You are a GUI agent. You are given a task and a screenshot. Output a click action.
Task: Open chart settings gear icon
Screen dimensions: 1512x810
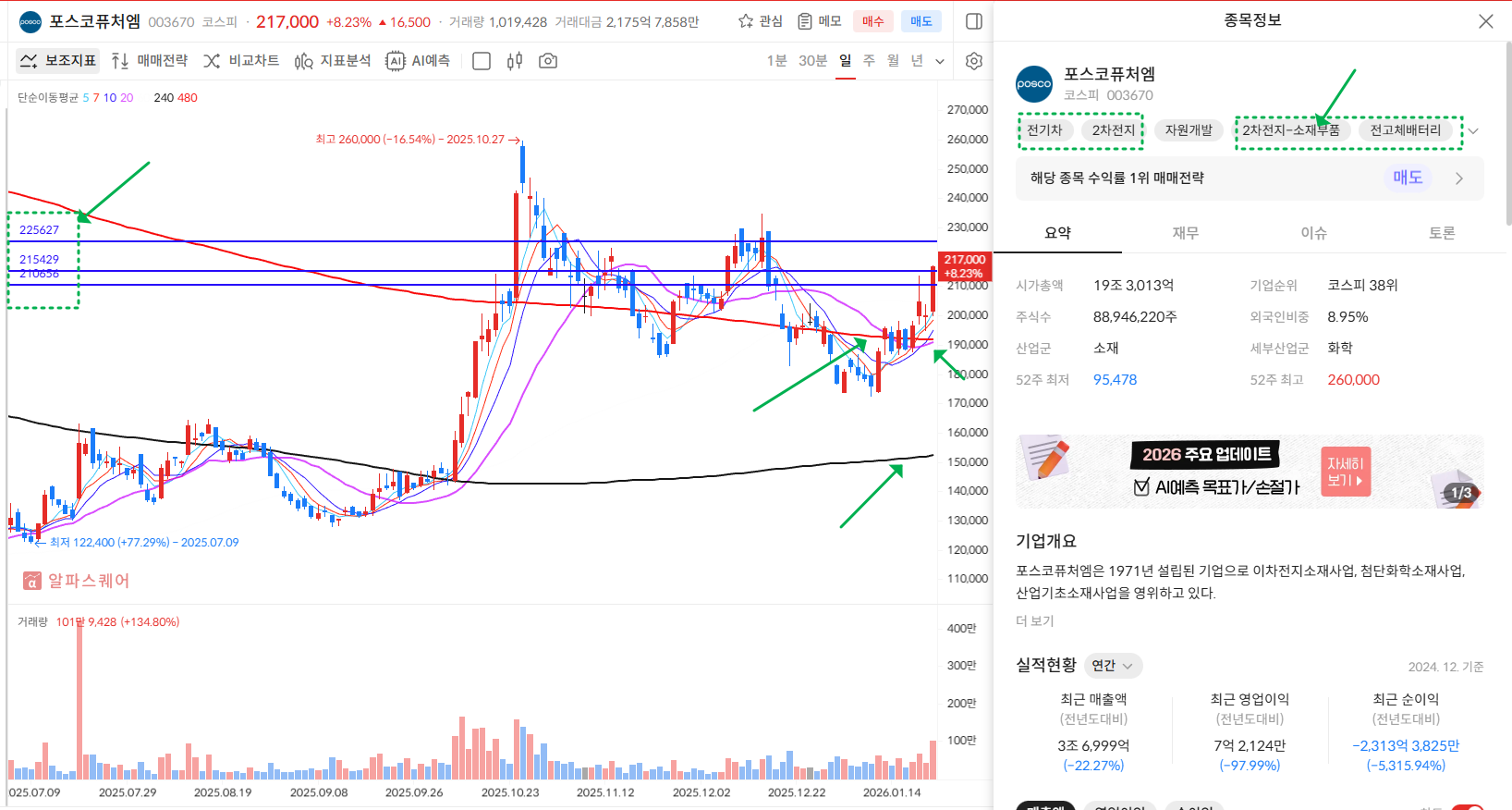pos(974,61)
